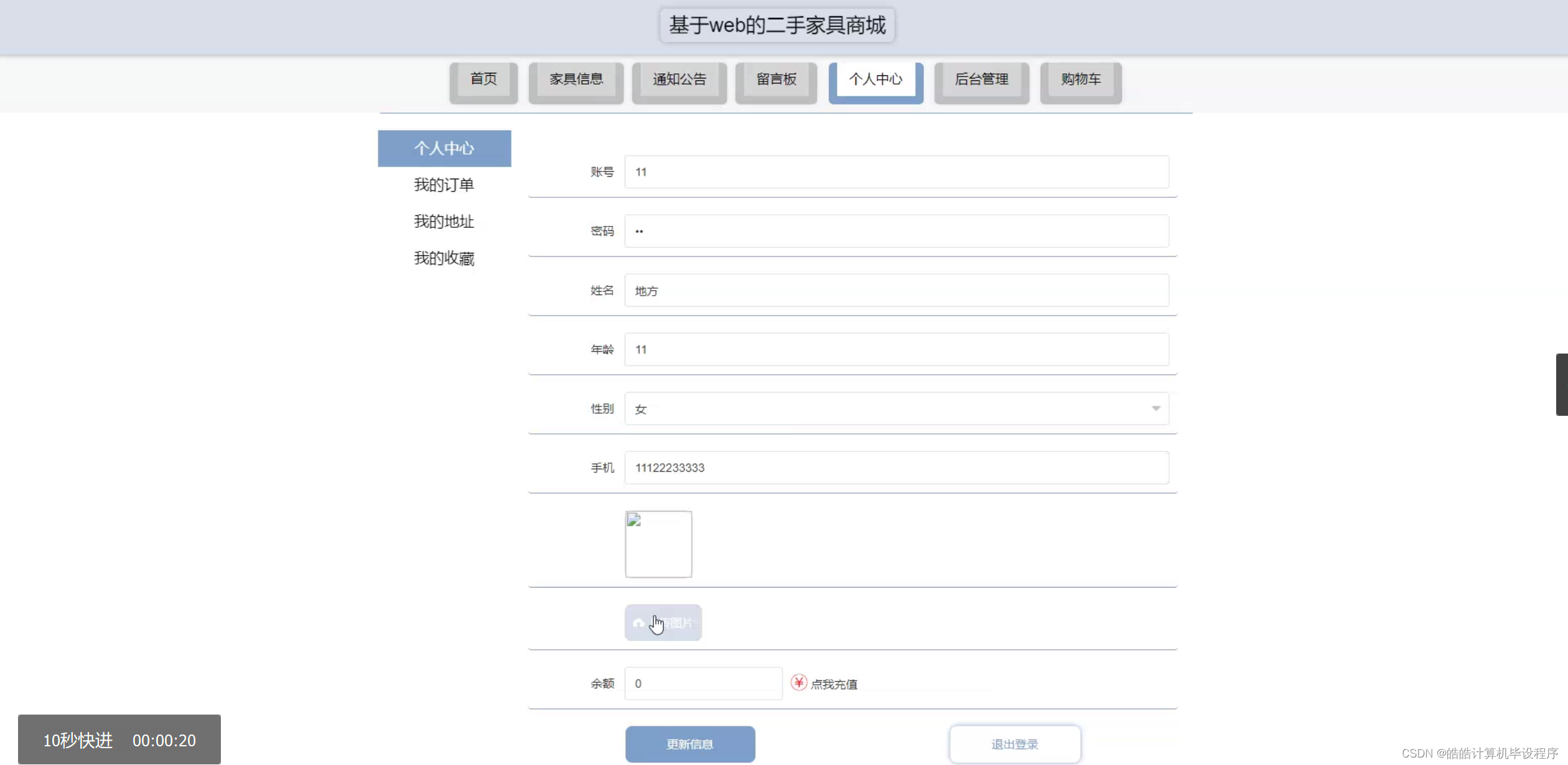Focus the 账号 input field

(x=896, y=172)
